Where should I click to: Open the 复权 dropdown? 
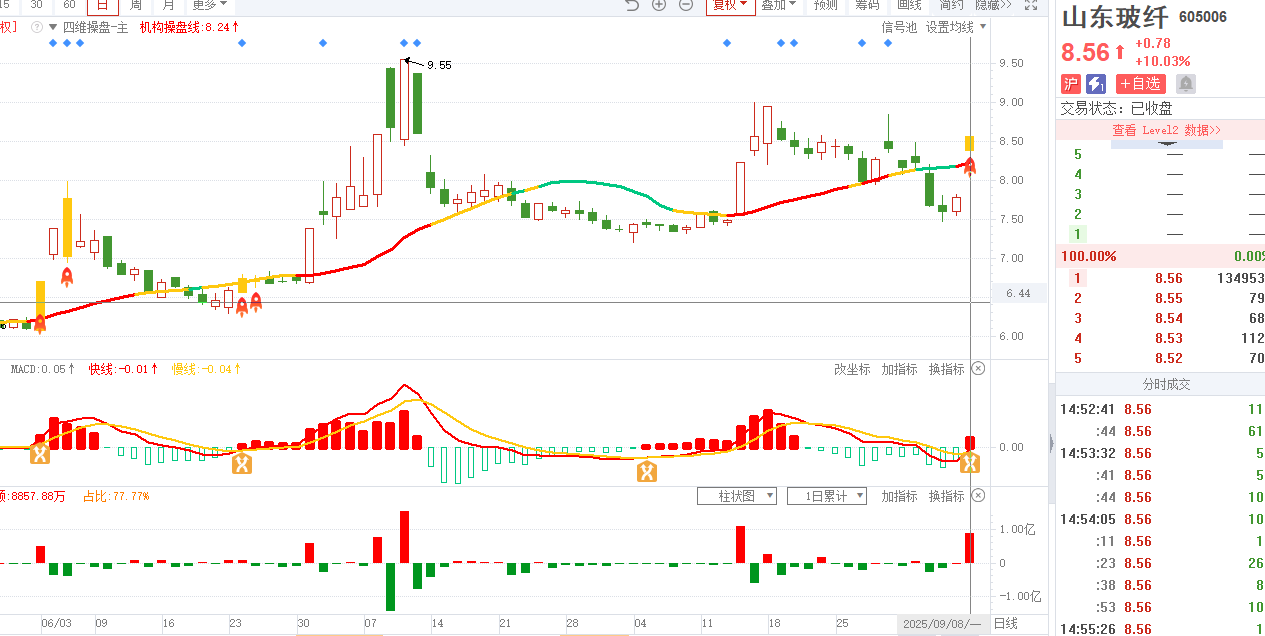tap(728, 5)
